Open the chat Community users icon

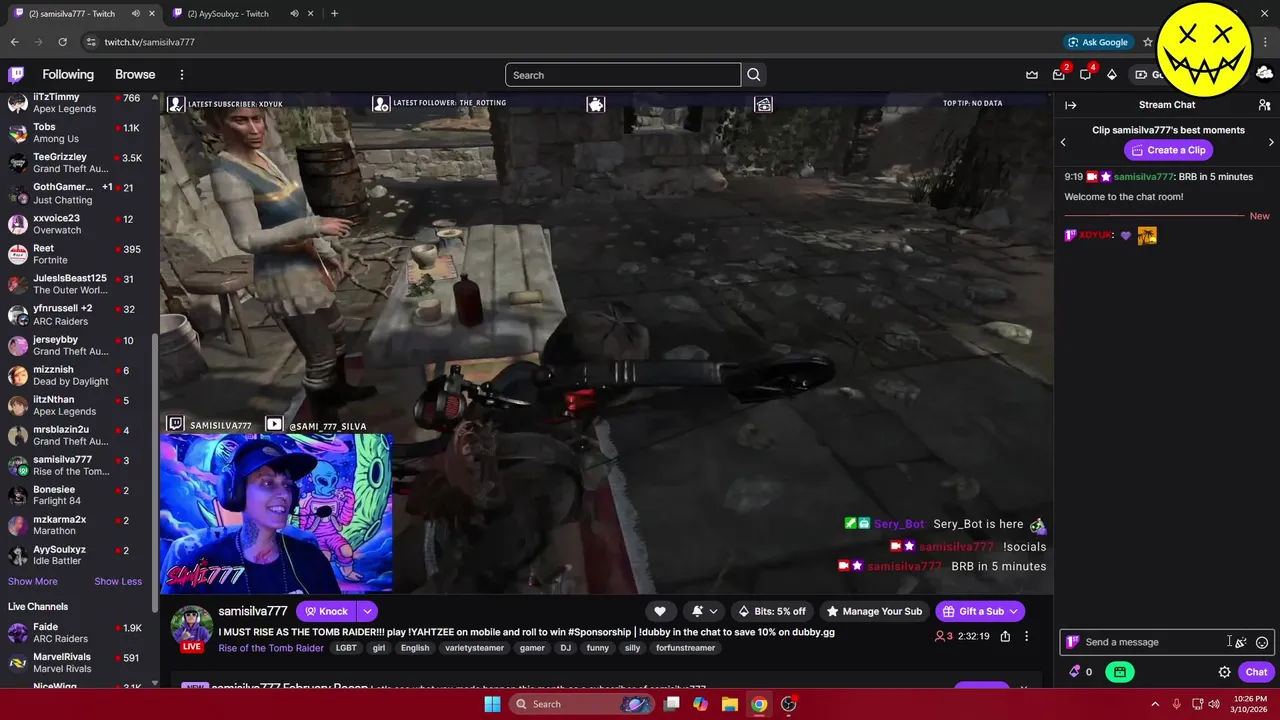point(1264,105)
